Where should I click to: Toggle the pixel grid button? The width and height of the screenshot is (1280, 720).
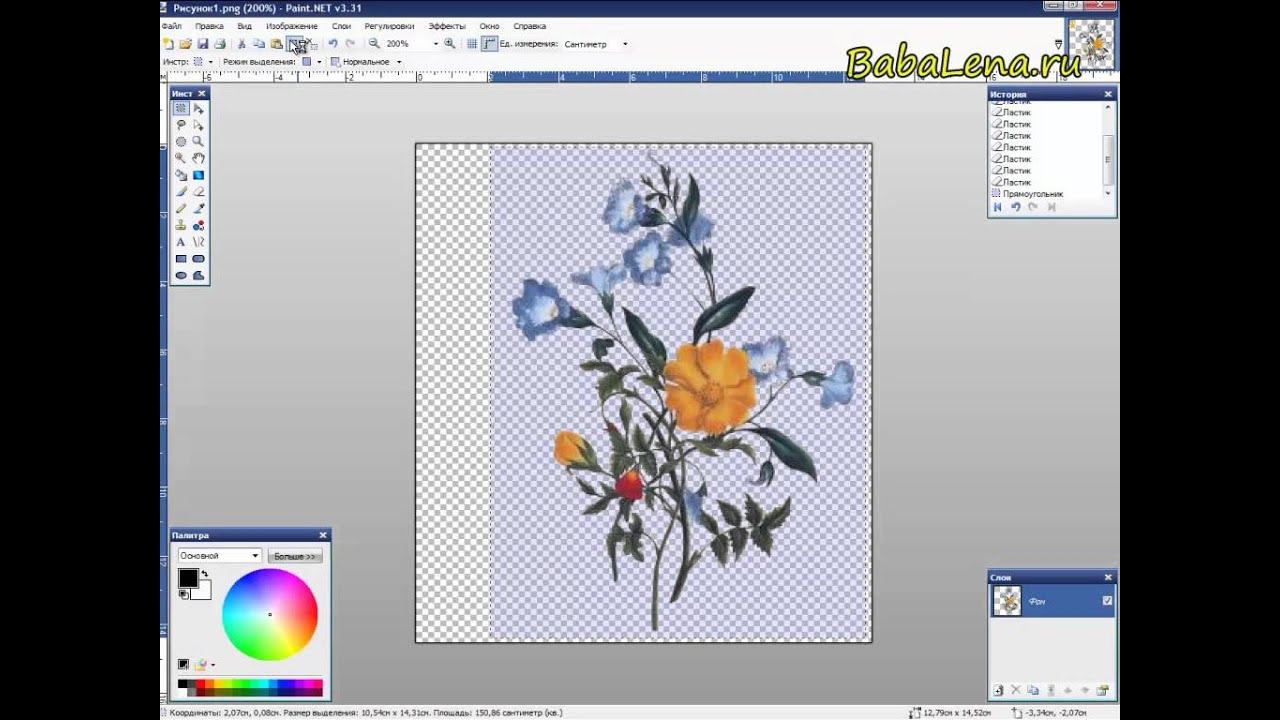click(x=472, y=44)
